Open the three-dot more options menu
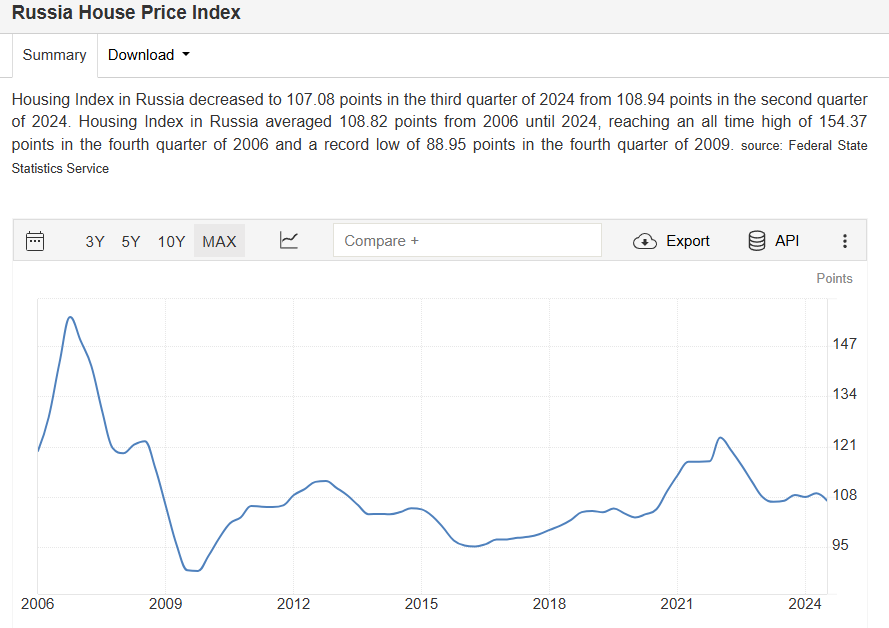 [845, 241]
